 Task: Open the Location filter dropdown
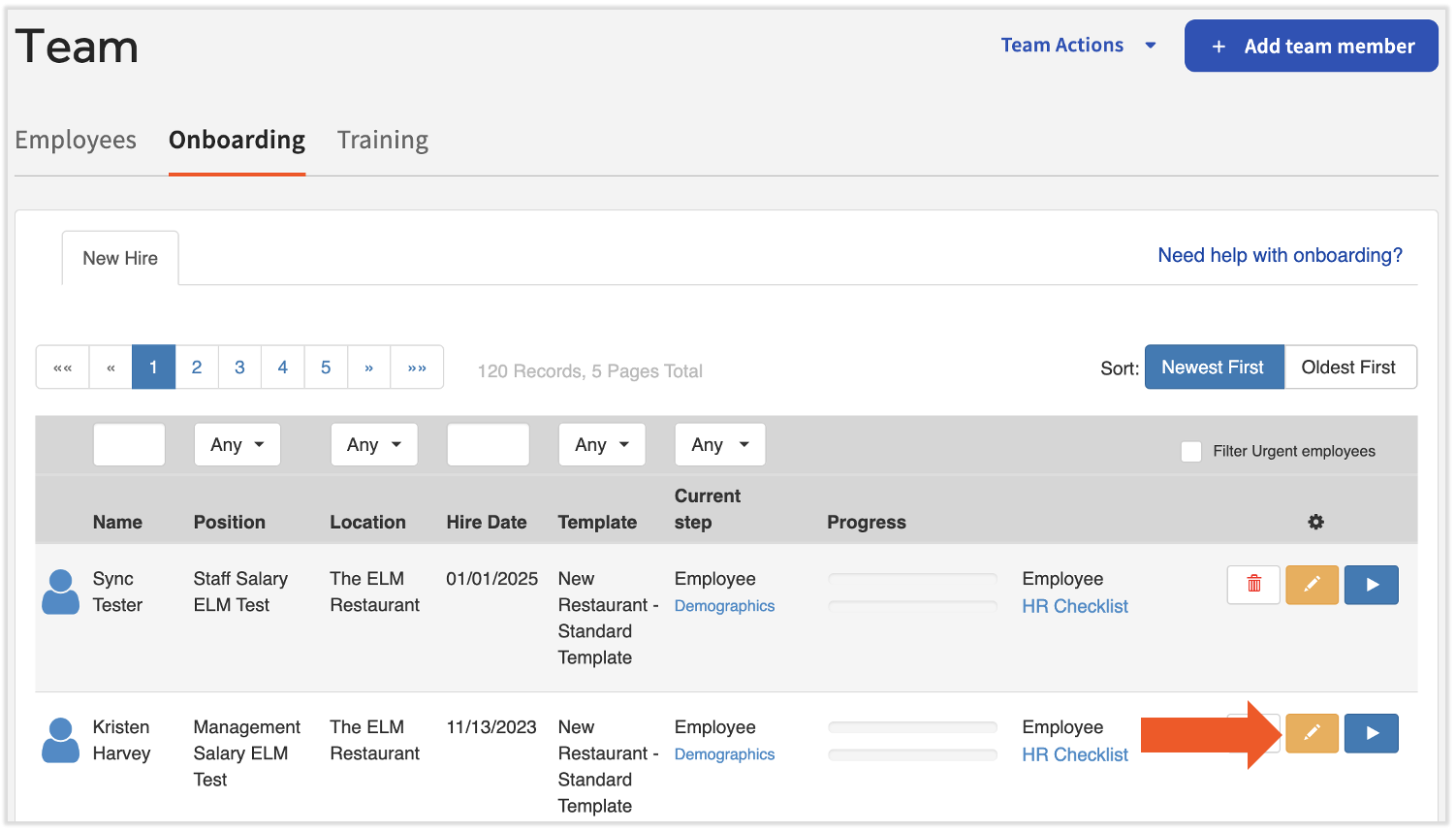374,444
